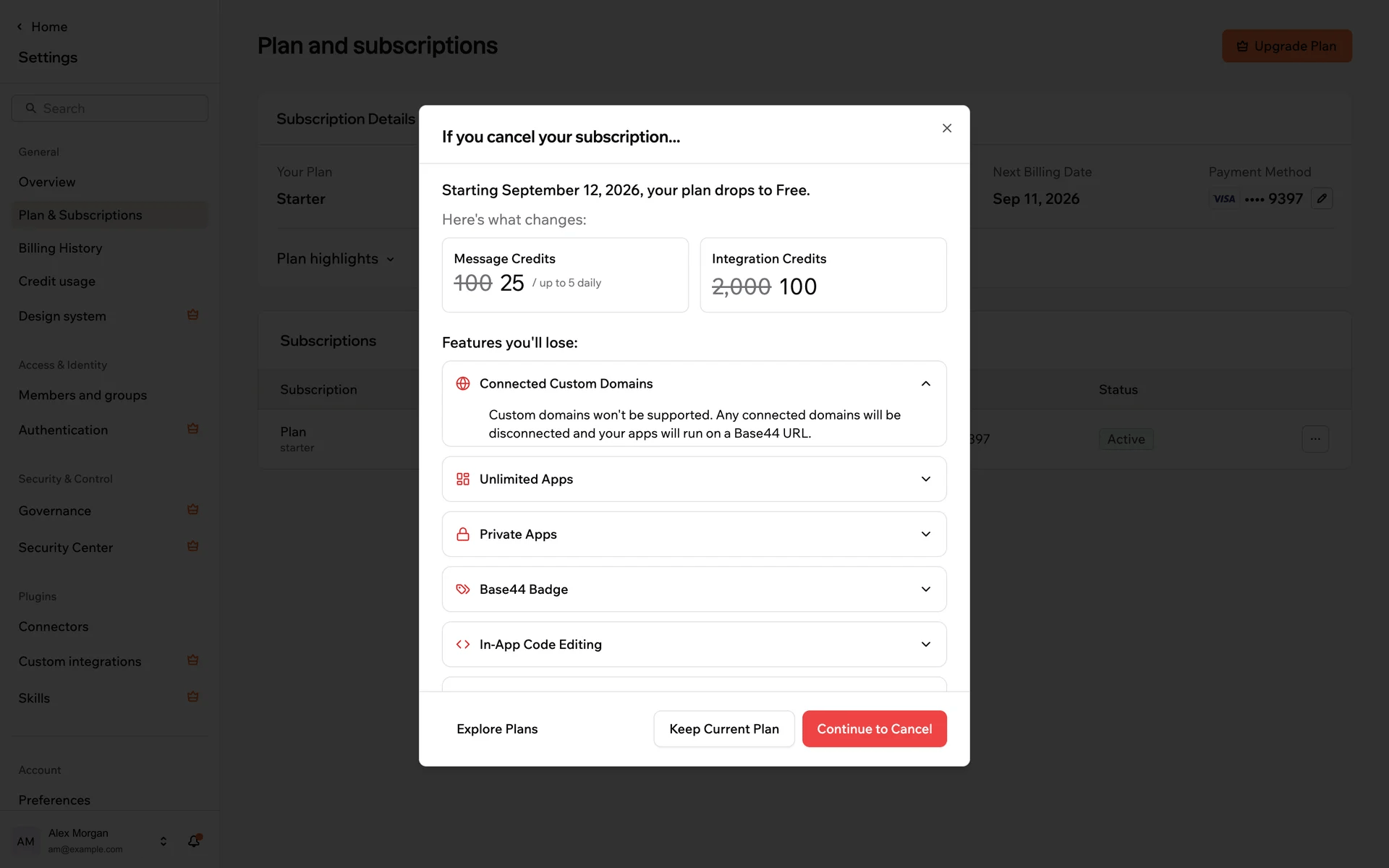This screenshot has height=868, width=1389.
Task: Open Preferences under Account
Action: pyautogui.click(x=109, y=800)
